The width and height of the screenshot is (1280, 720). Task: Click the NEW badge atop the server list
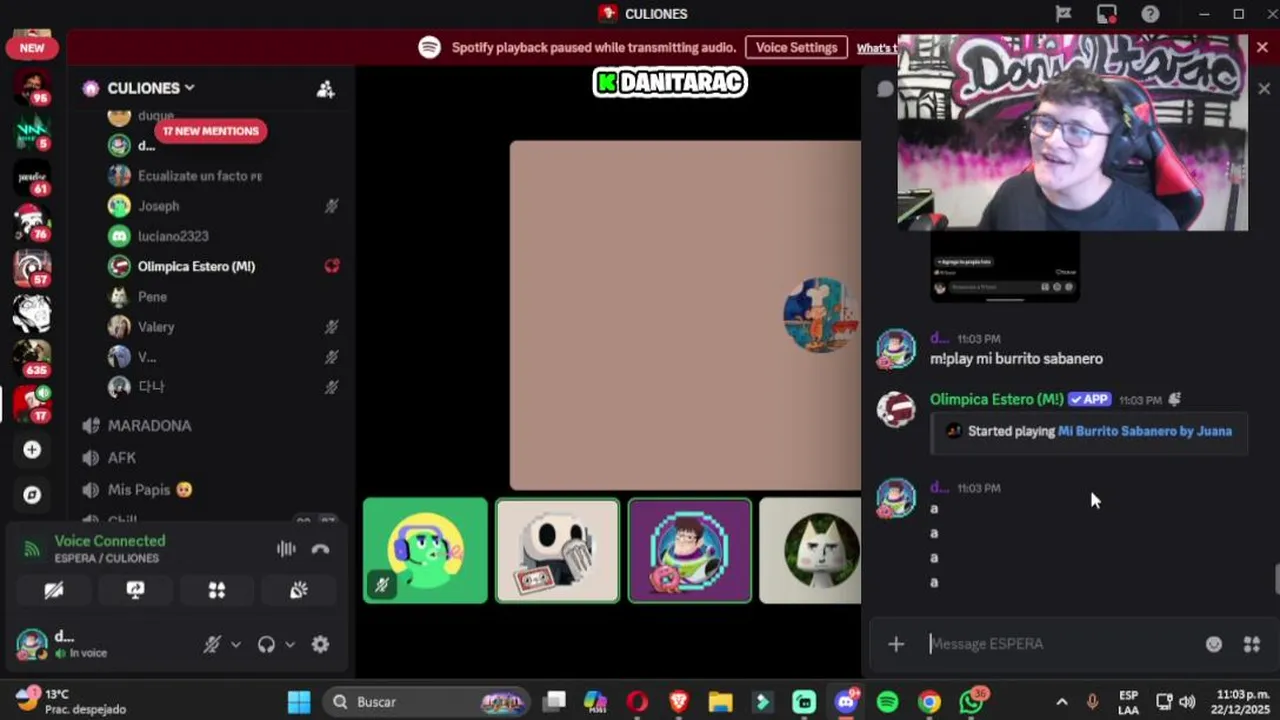point(32,47)
